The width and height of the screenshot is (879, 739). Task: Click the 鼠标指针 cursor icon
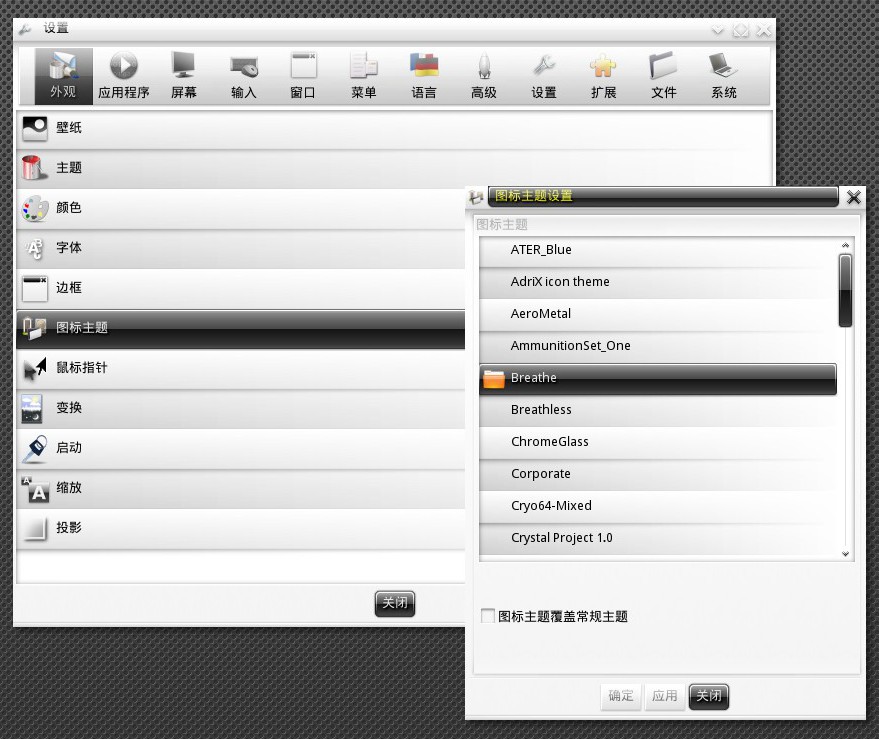tap(35, 368)
